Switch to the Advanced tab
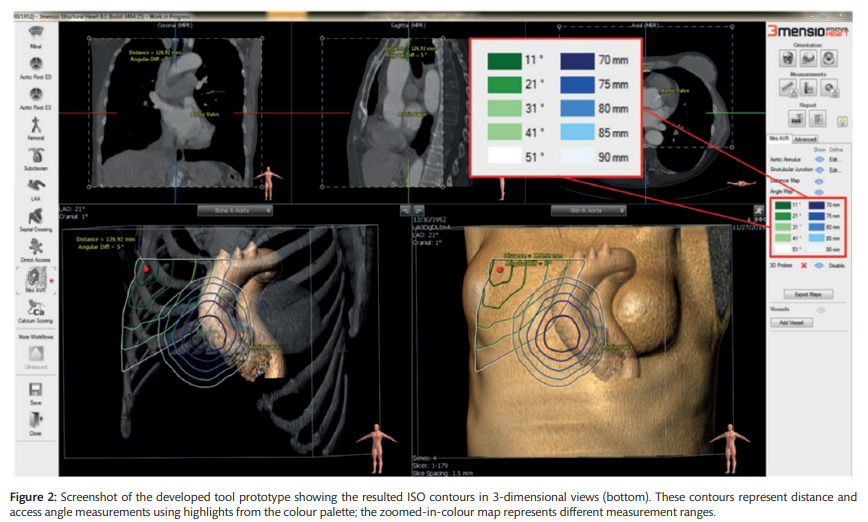The image size is (868, 522). (x=805, y=139)
